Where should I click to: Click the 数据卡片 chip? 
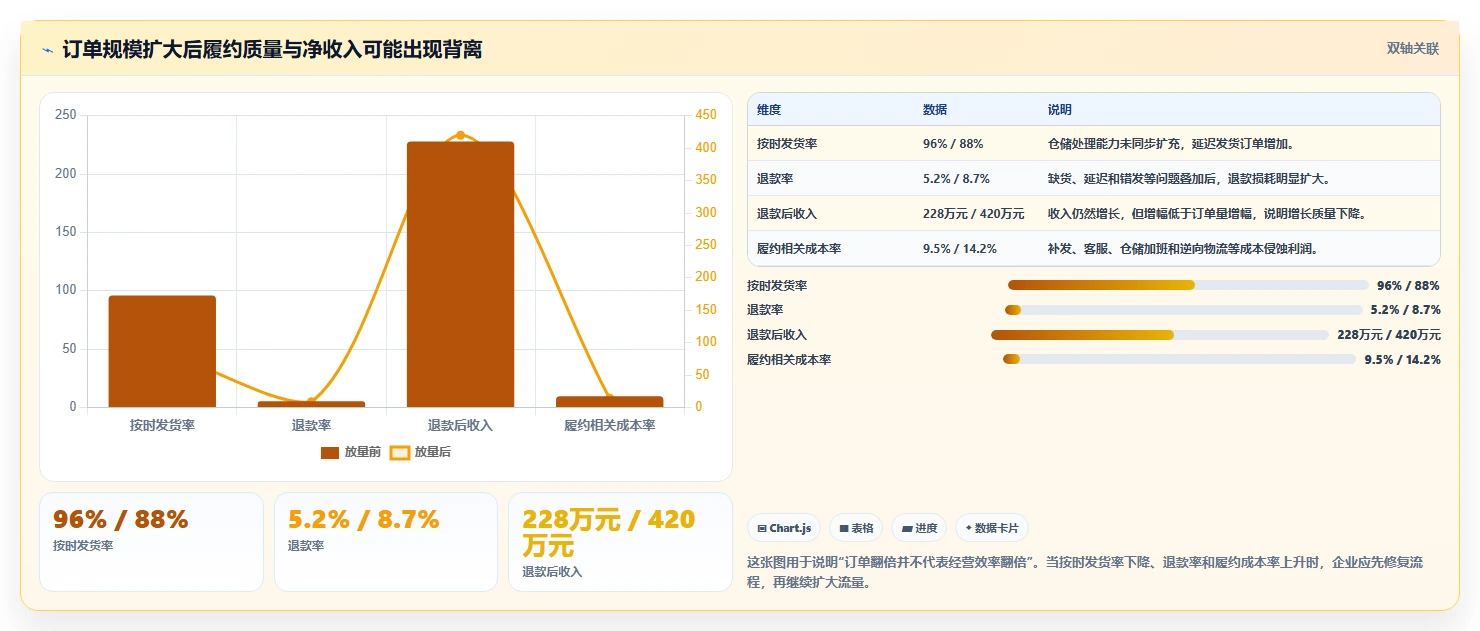pyautogui.click(x=992, y=528)
